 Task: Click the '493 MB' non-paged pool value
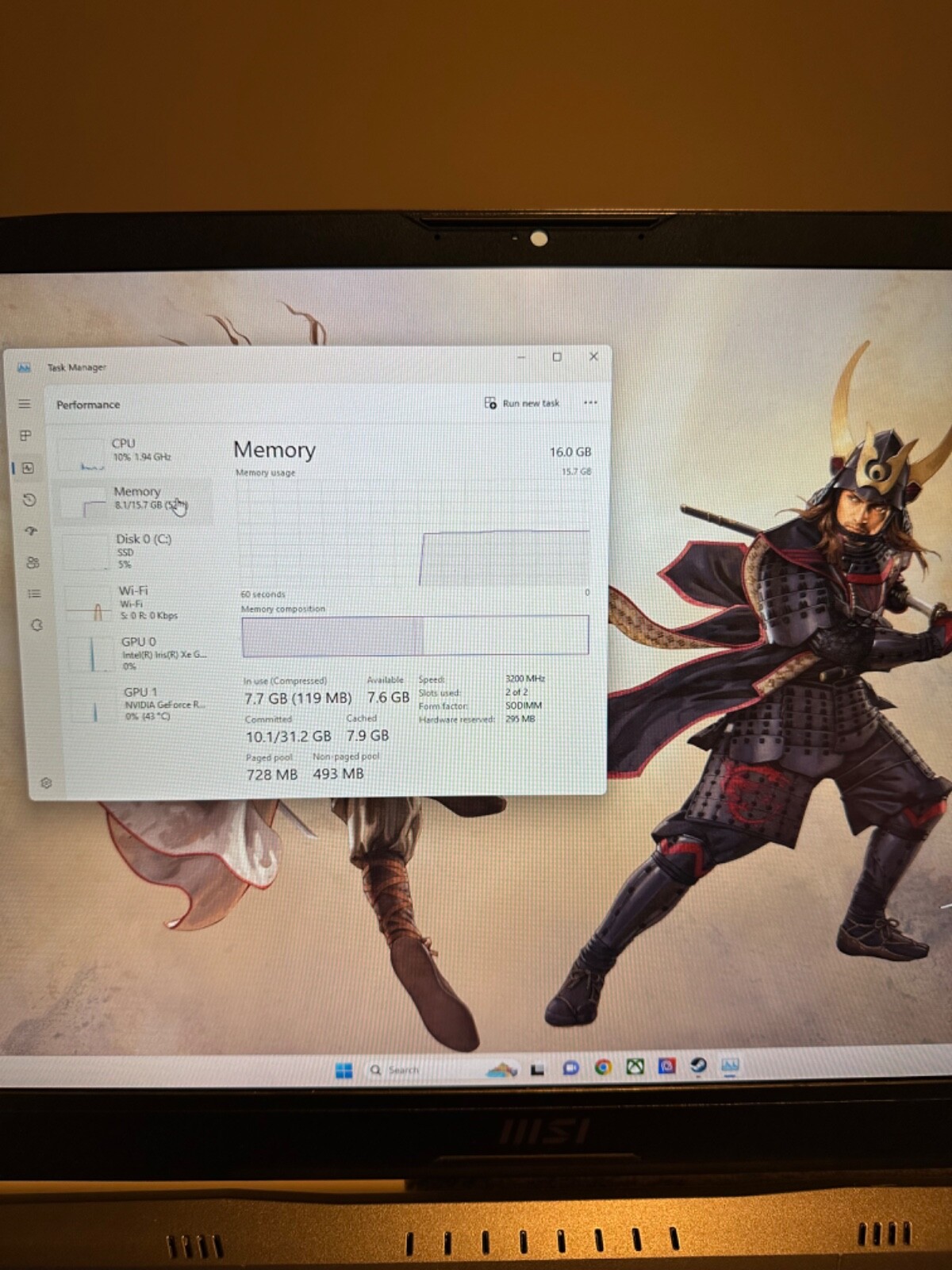coord(338,774)
